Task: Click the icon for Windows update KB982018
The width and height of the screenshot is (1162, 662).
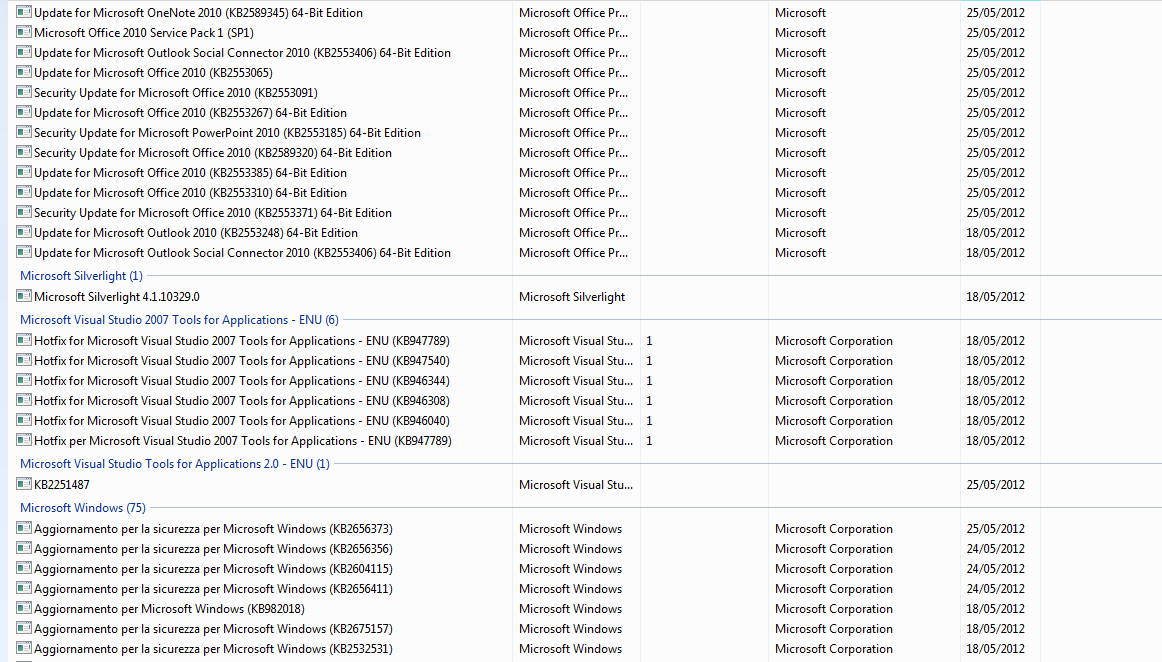Action: [x=24, y=608]
